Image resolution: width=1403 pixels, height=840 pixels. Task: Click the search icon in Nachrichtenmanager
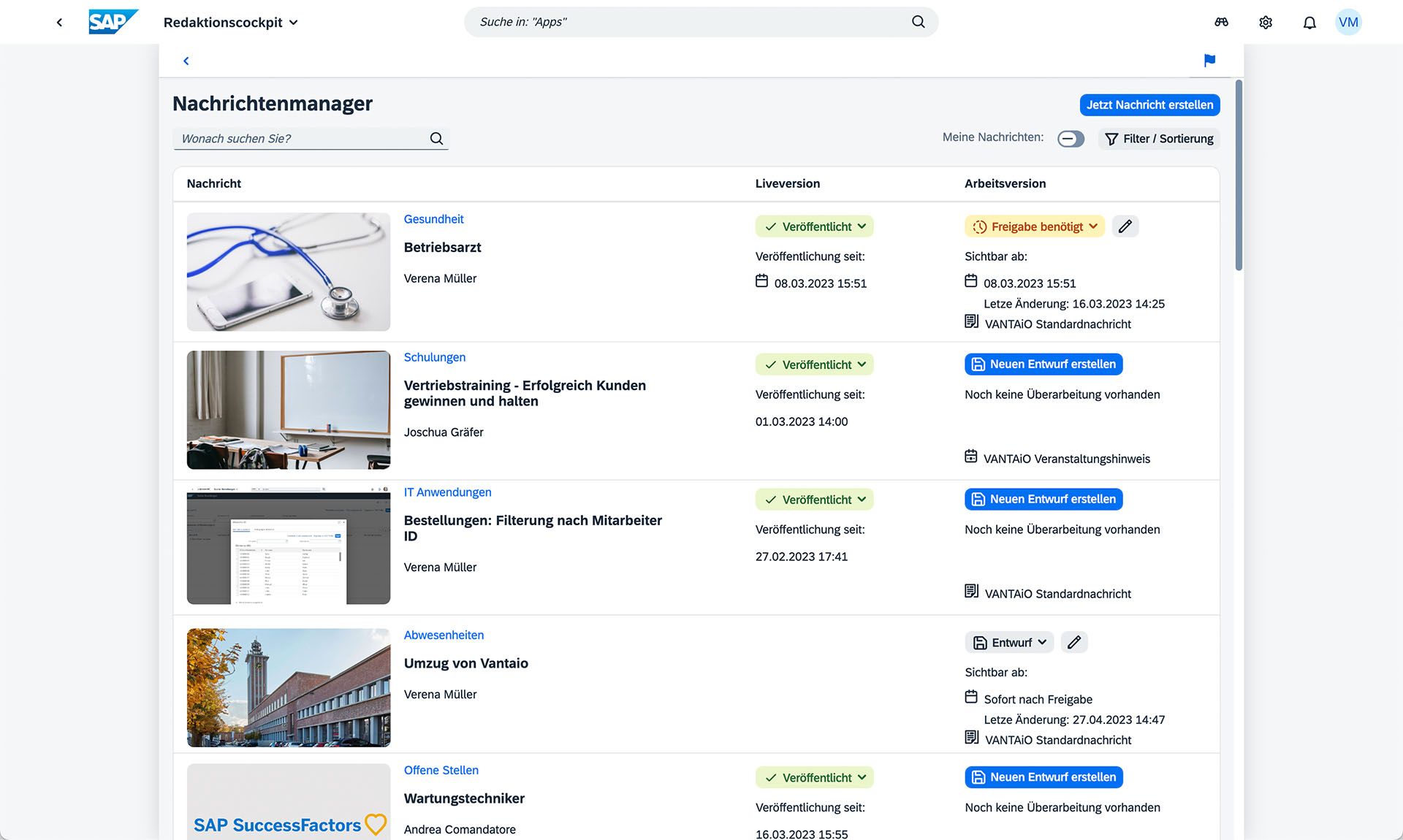(436, 139)
